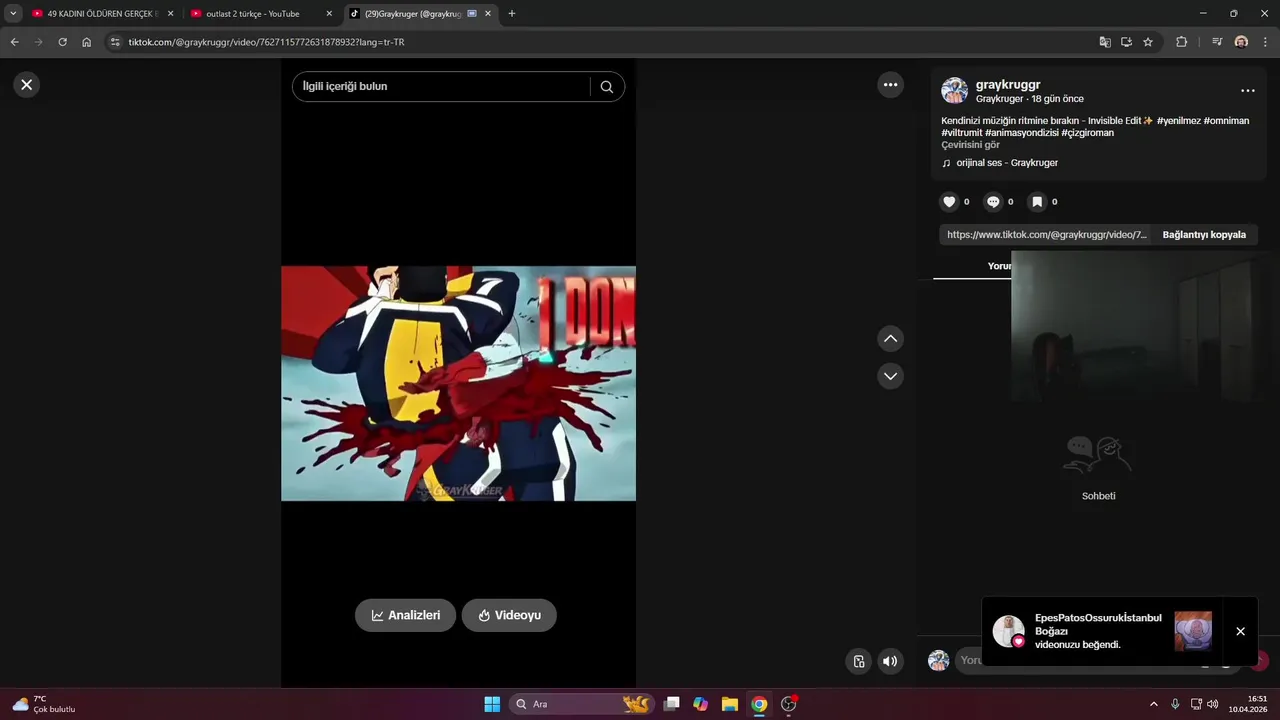Click the Videoyu promote button

click(509, 615)
